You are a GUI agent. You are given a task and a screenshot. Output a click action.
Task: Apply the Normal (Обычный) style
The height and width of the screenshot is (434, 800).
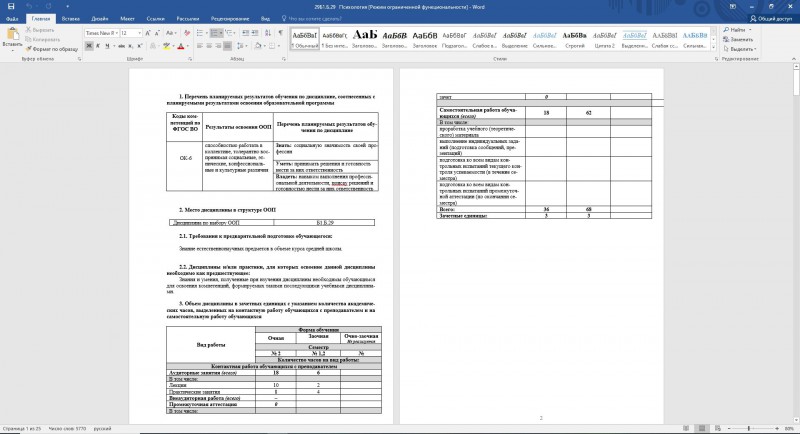305,39
